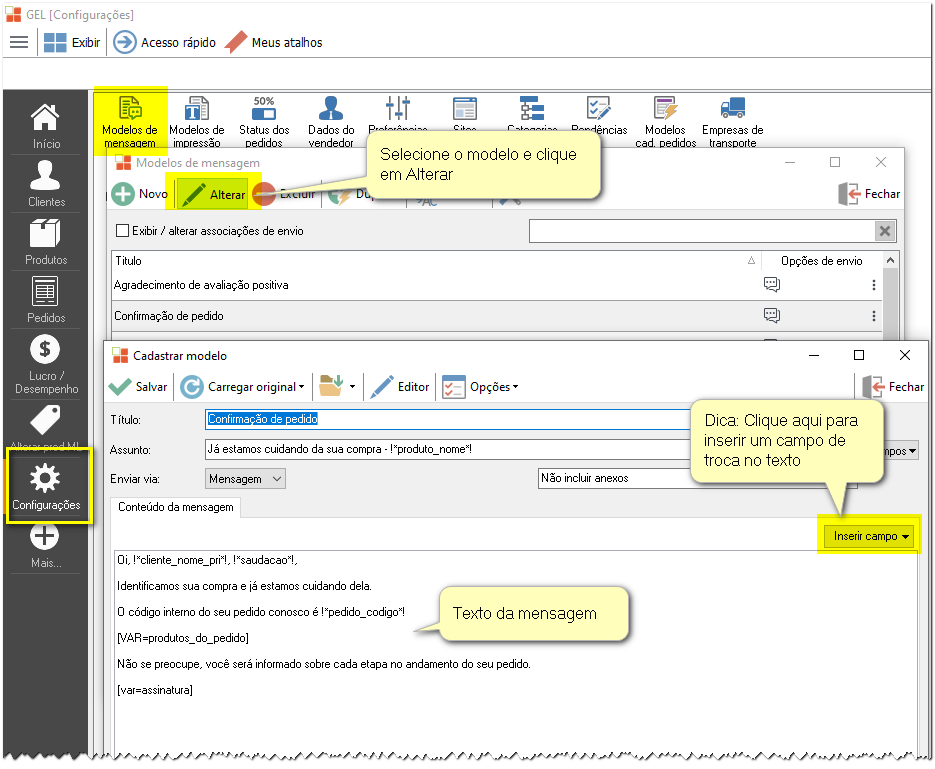
Task: Maximize the Modelos de mensagem window
Action: [835, 162]
